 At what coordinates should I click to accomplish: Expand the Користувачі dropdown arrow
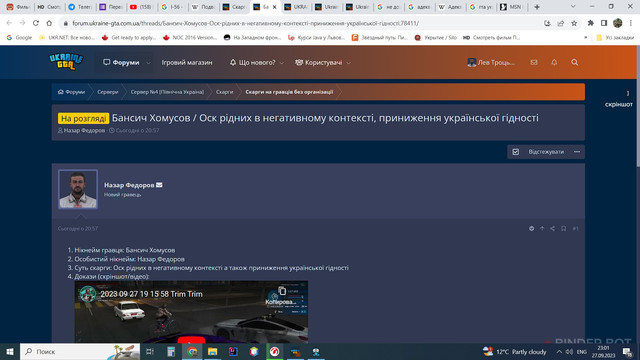(349, 63)
